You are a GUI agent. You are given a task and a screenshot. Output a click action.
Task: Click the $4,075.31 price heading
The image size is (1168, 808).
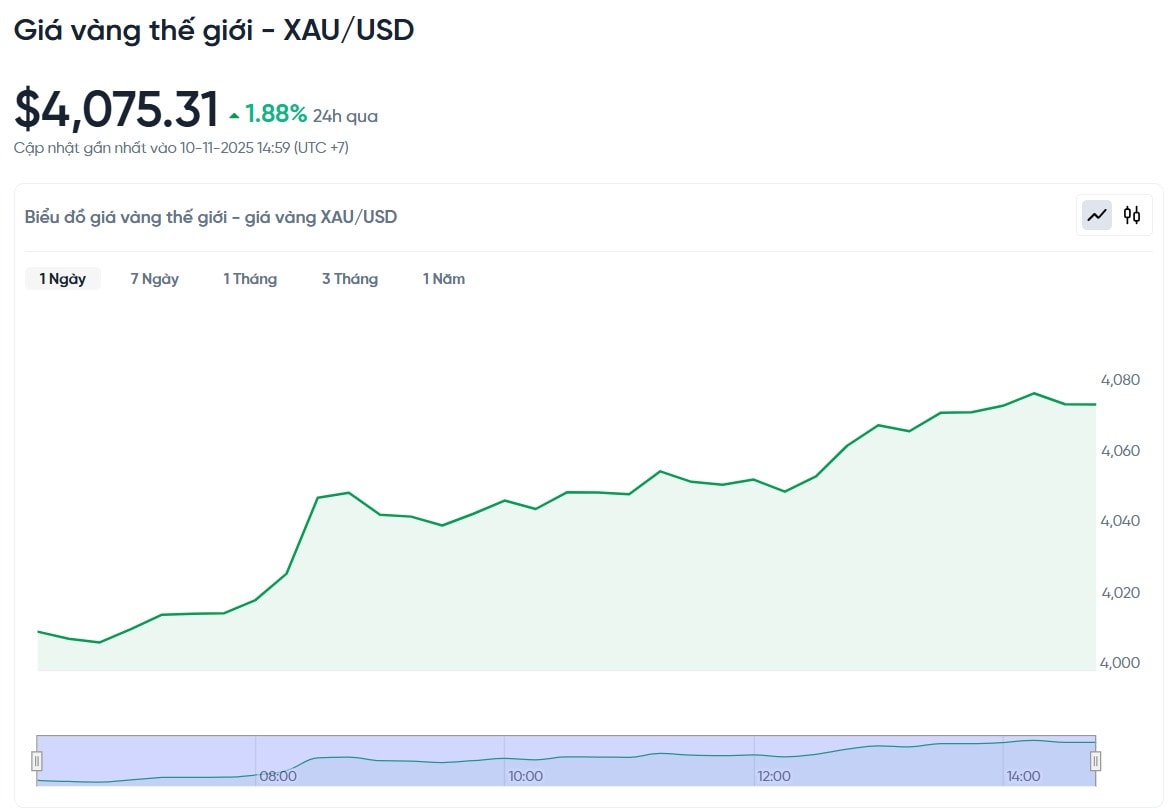[x=116, y=110]
